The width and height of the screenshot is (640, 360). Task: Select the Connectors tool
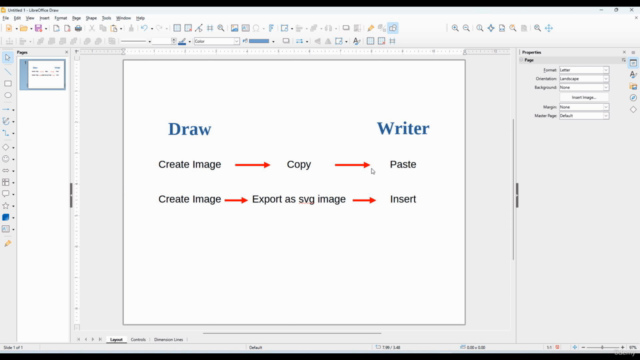pos(6,133)
